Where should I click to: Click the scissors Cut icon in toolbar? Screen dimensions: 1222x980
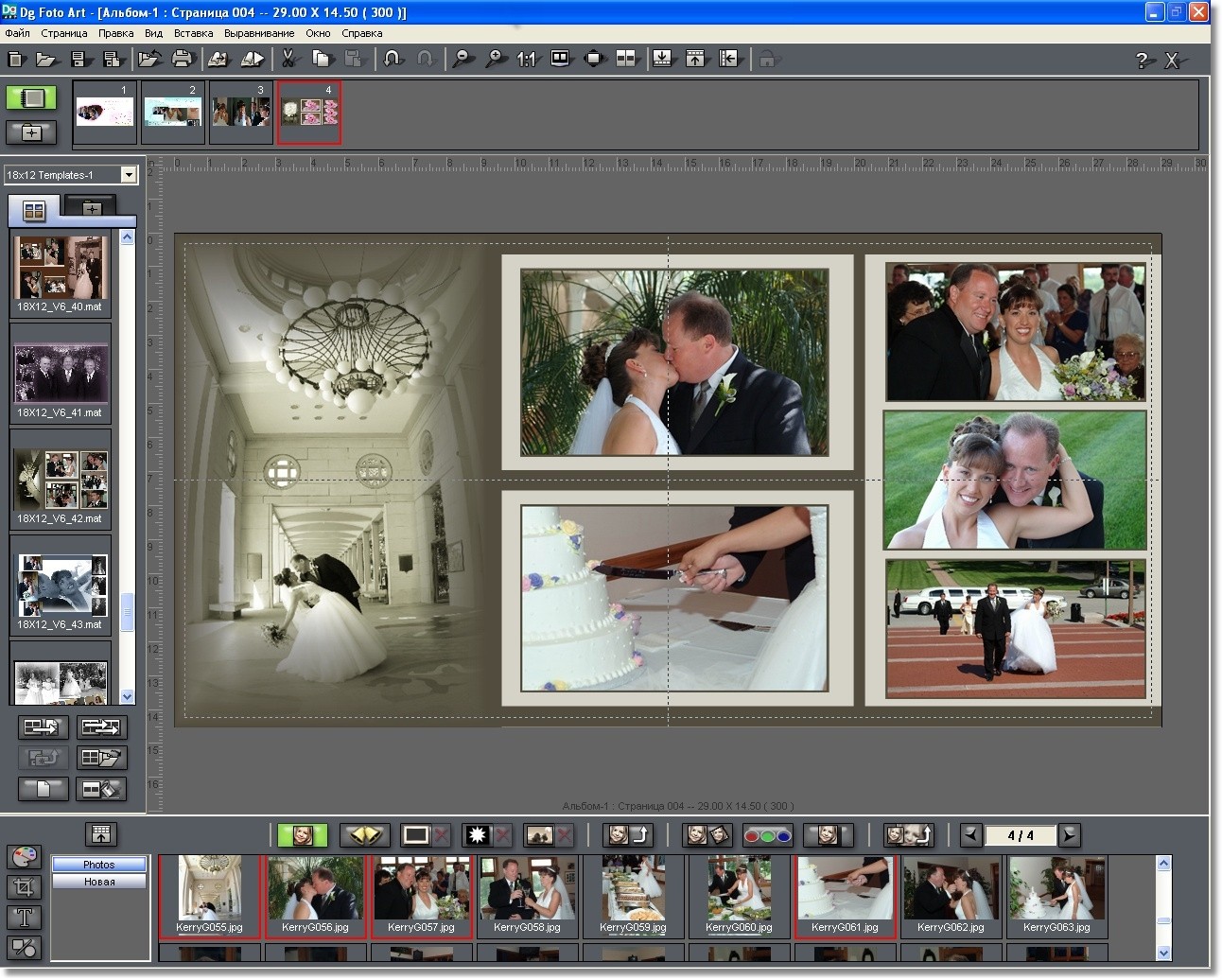tap(288, 59)
